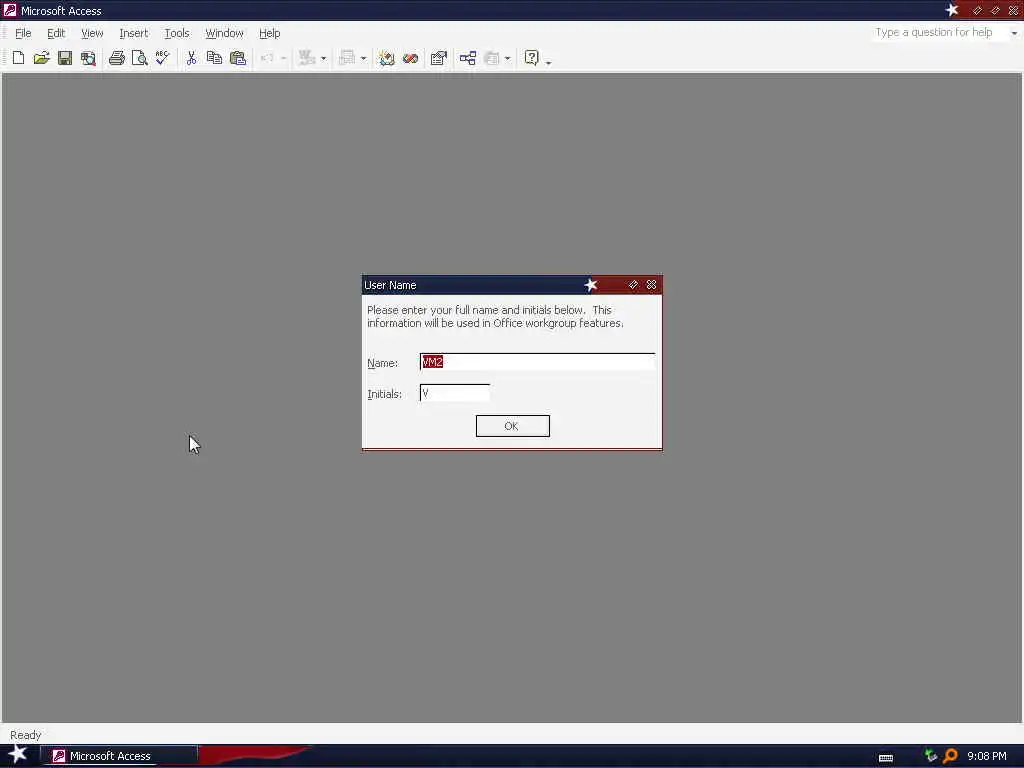Expand the Analyze dropdown arrow
The image size is (1024, 768).
pyautogui.click(x=364, y=59)
